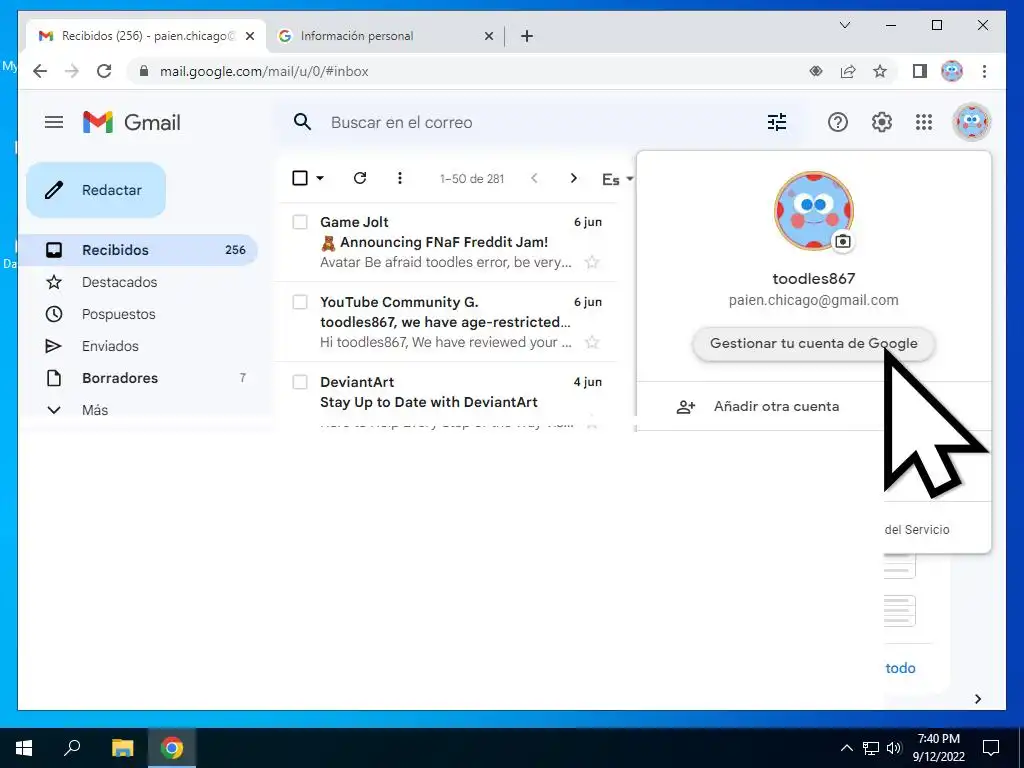Select the DeviantArt email checkbox
The width and height of the screenshot is (1024, 768).
(300, 382)
